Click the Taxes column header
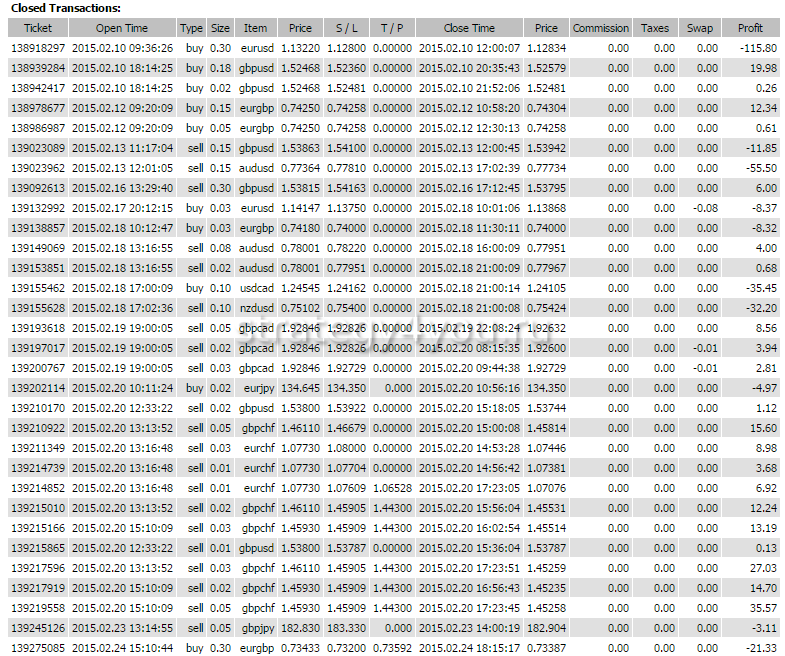The height and width of the screenshot is (656, 785). tap(655, 28)
